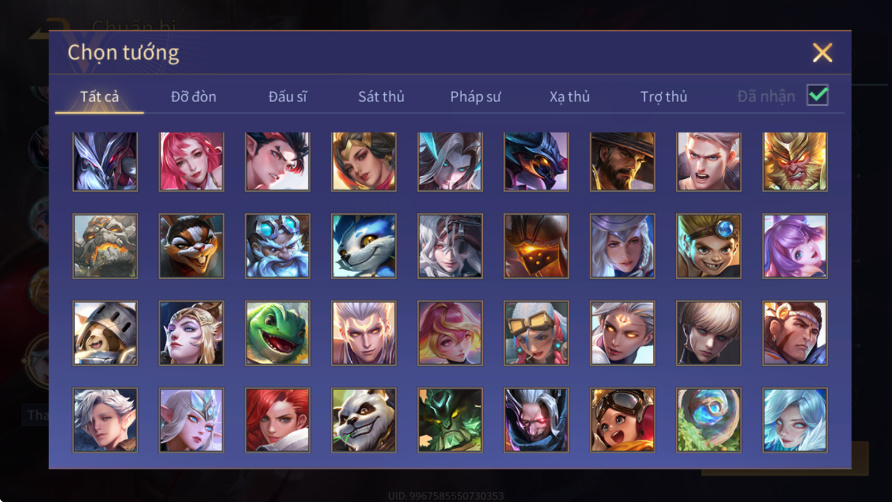Viewport: 892px width, 502px height.
Task: Select the aviator goggles child hero
Action: [622, 420]
